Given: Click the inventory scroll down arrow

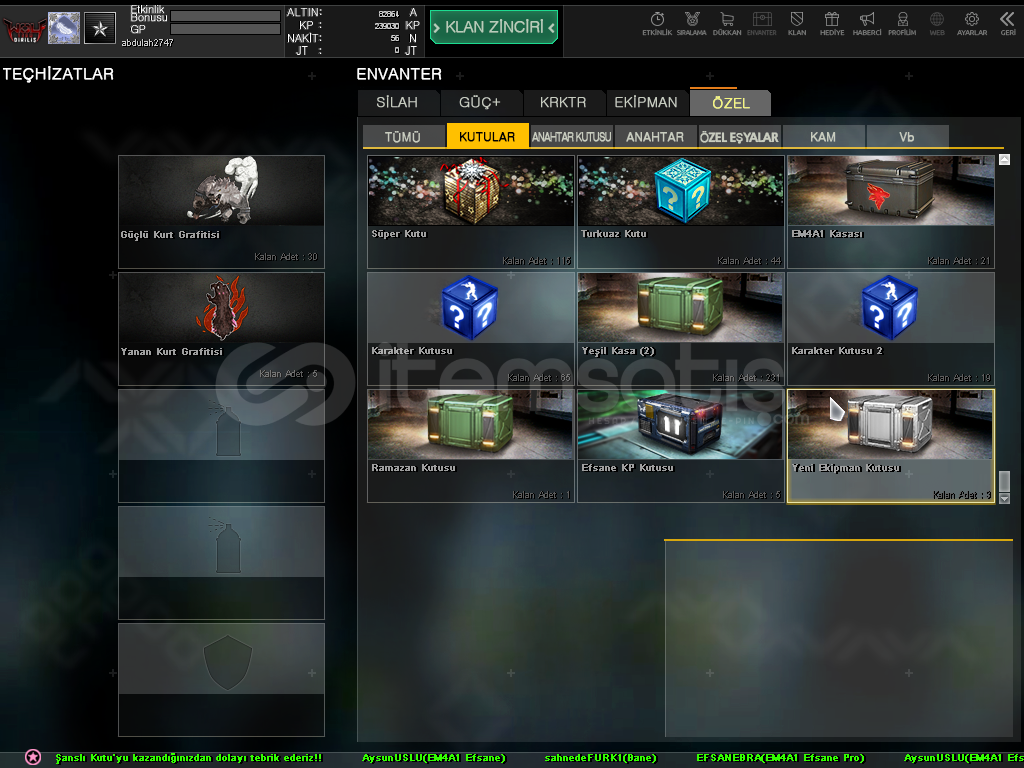Looking at the screenshot, I should 1004,498.
